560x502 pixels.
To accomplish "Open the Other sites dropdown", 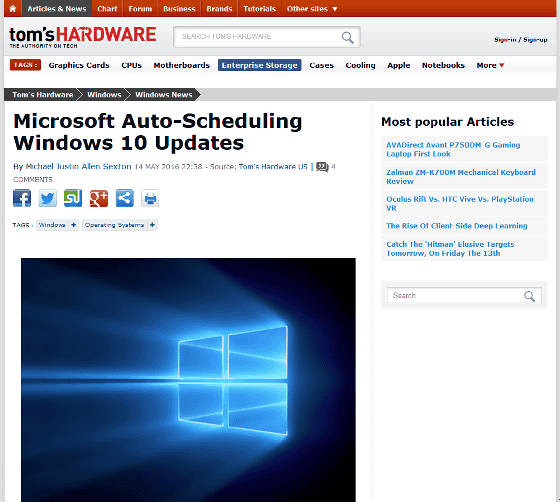I will click(312, 9).
